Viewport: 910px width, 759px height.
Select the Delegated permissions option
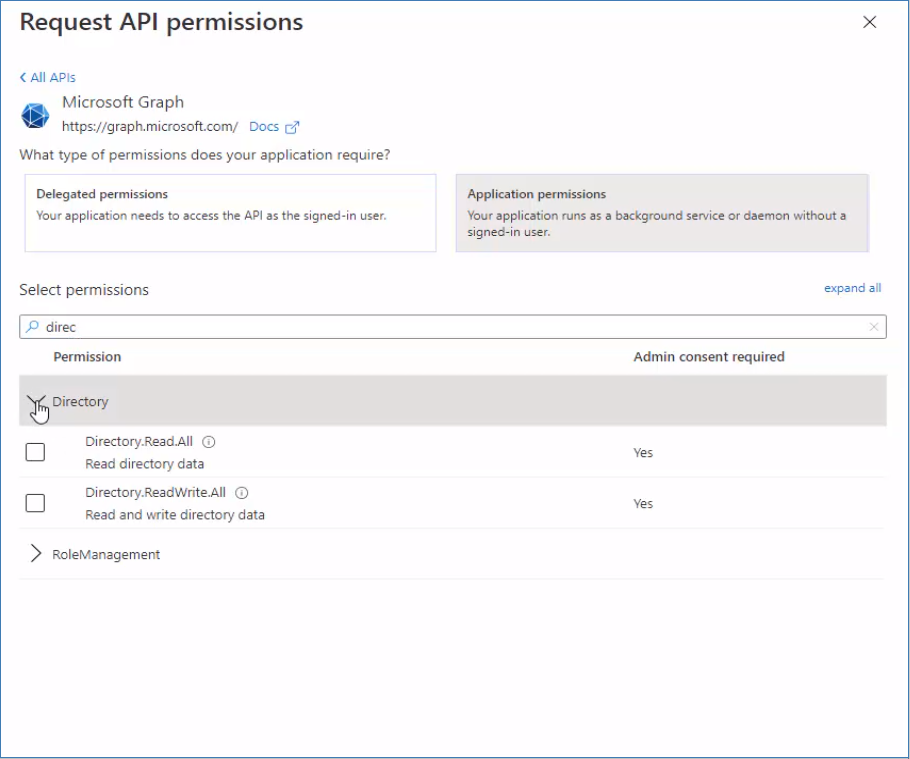pyautogui.click(x=230, y=213)
